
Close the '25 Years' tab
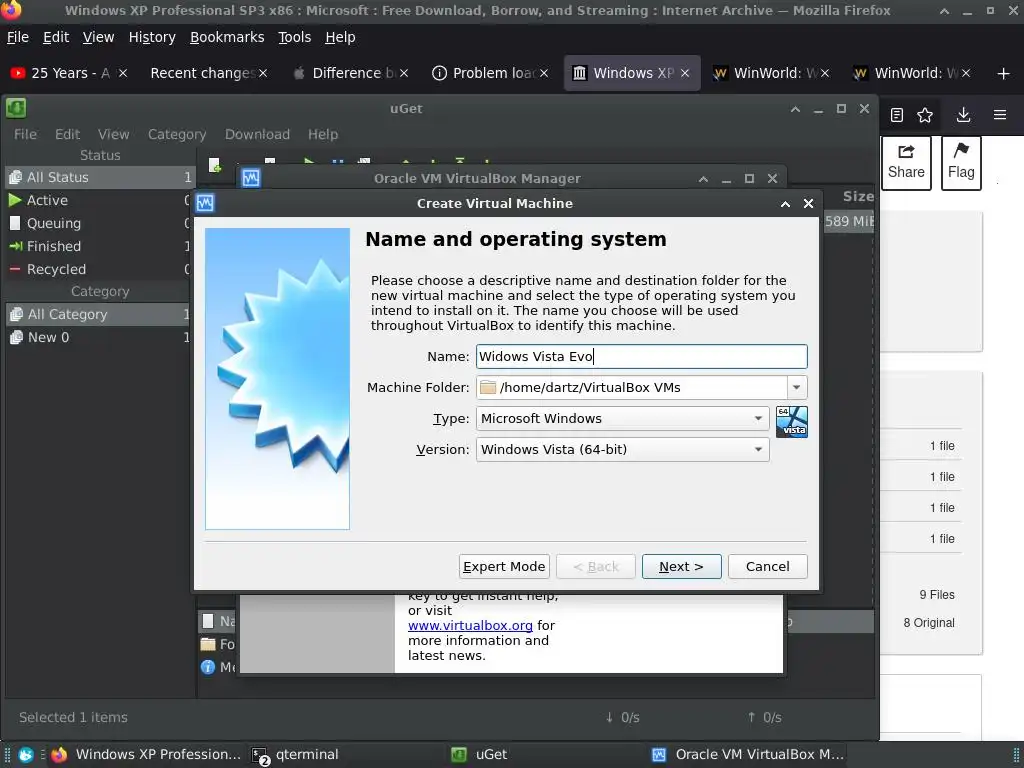pos(123,73)
